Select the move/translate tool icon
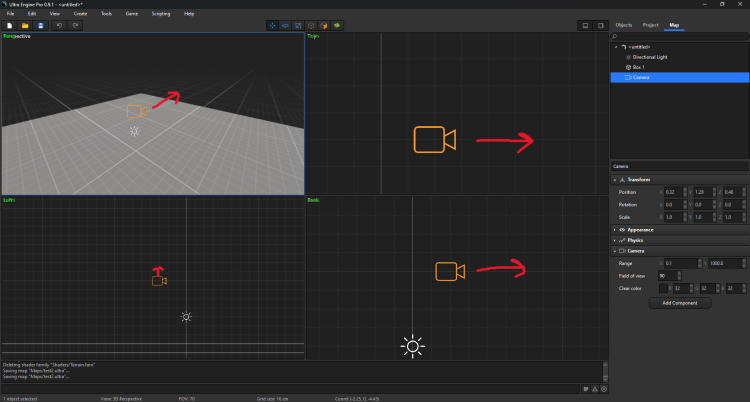Viewport: 750px width, 402px height. (x=274, y=24)
